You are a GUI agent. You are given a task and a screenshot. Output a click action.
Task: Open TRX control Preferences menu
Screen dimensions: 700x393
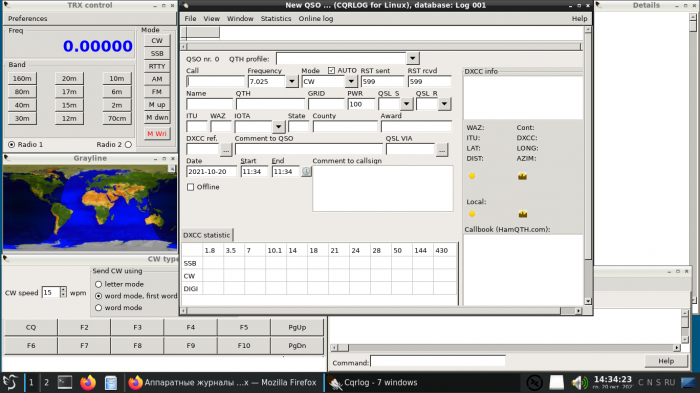pyautogui.click(x=27, y=18)
